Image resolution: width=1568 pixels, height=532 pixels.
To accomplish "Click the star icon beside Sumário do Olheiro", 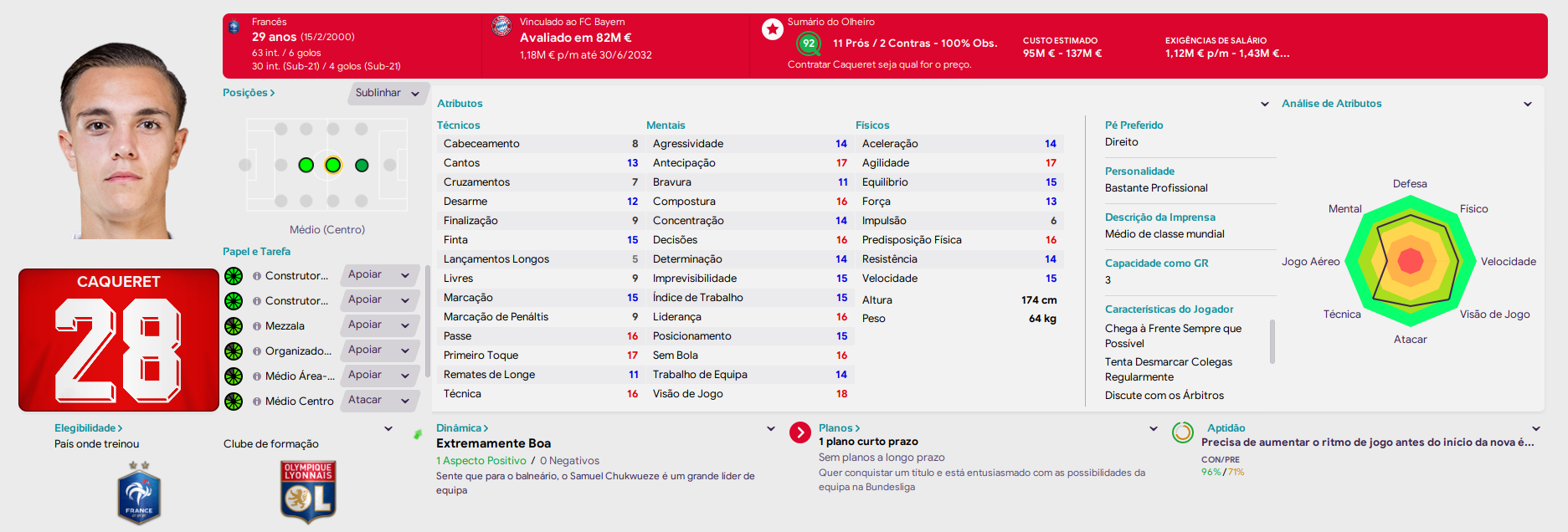I will point(772,29).
